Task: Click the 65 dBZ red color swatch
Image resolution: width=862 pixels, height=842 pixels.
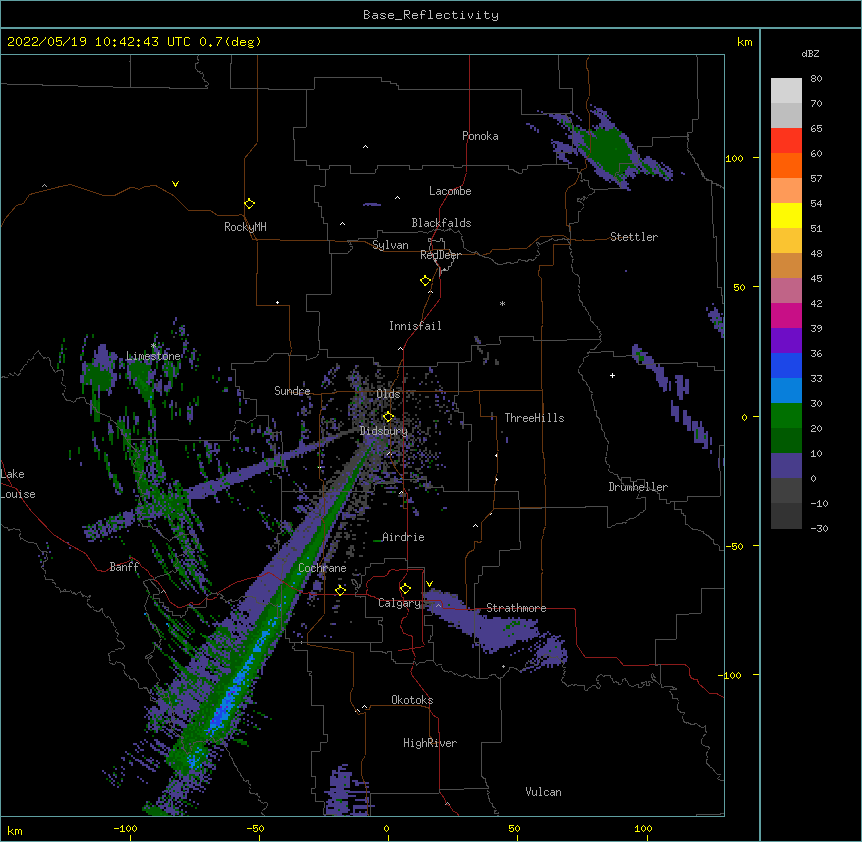Action: 786,141
